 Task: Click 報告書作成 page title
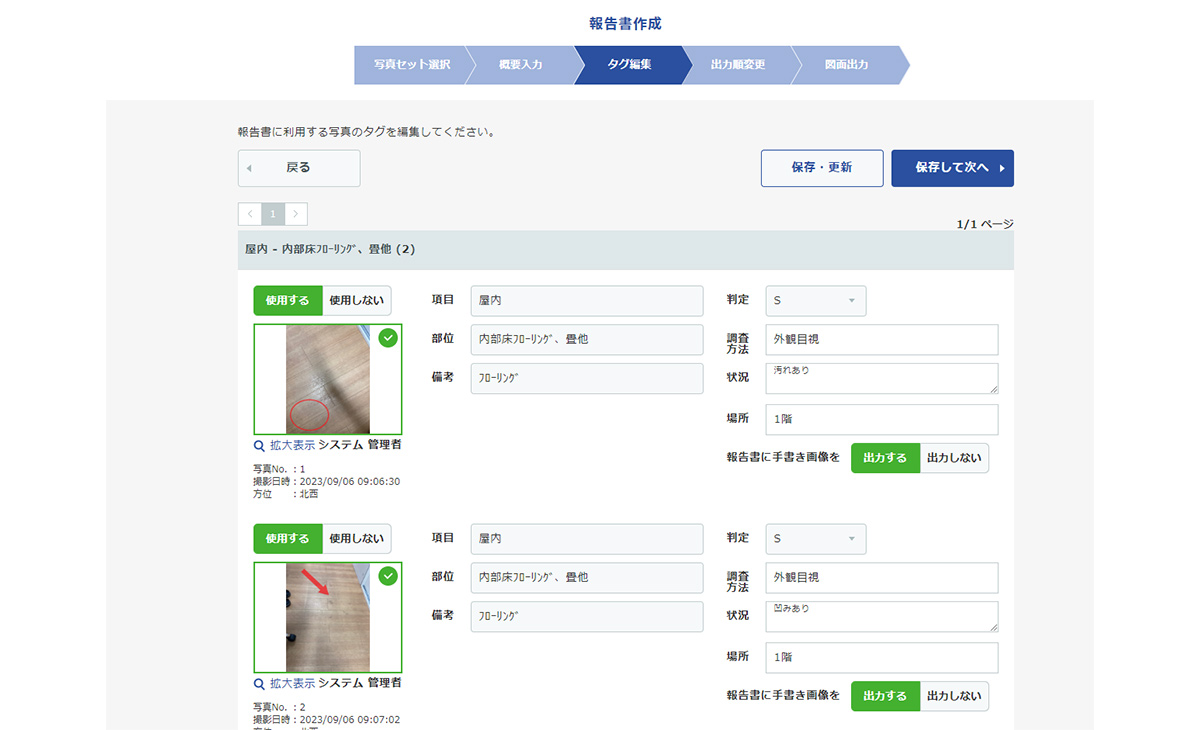(626, 23)
